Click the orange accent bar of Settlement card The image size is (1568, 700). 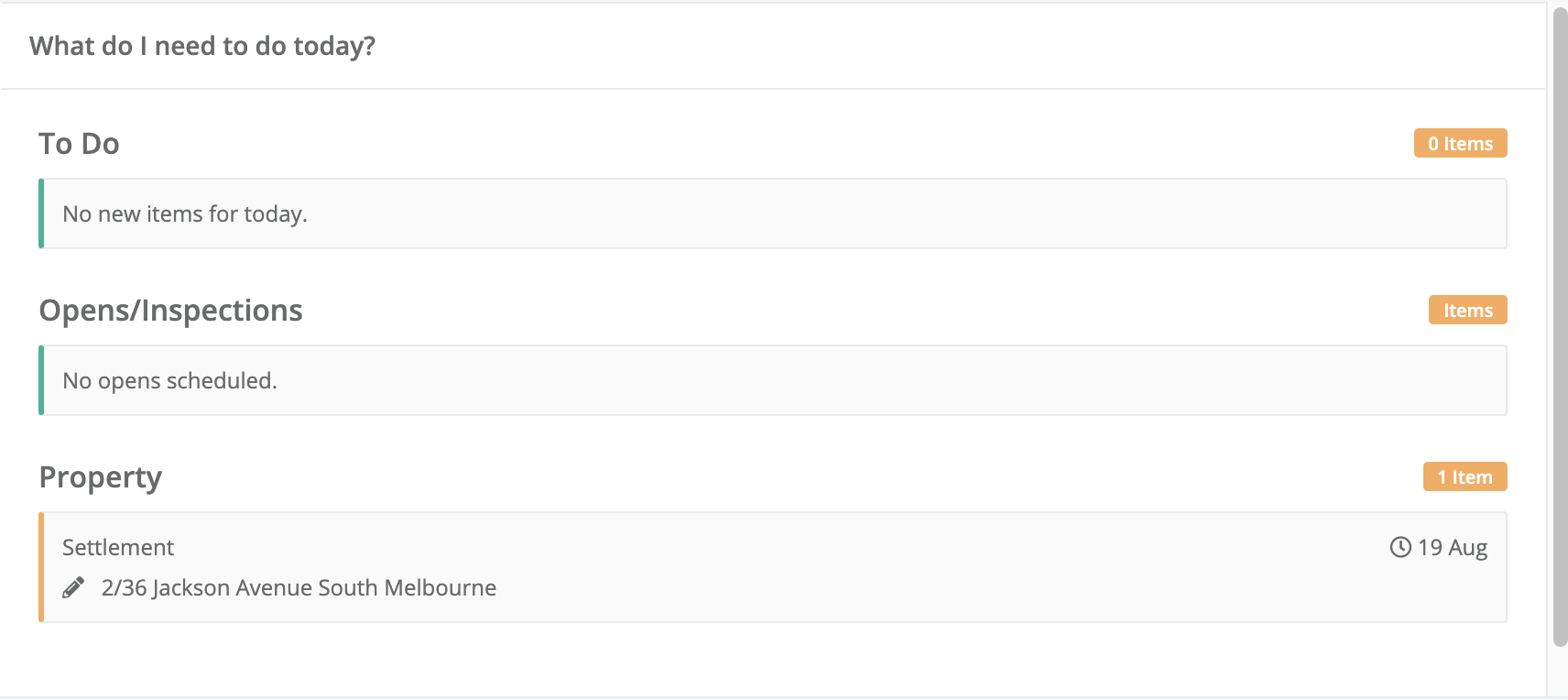pyautogui.click(x=41, y=567)
